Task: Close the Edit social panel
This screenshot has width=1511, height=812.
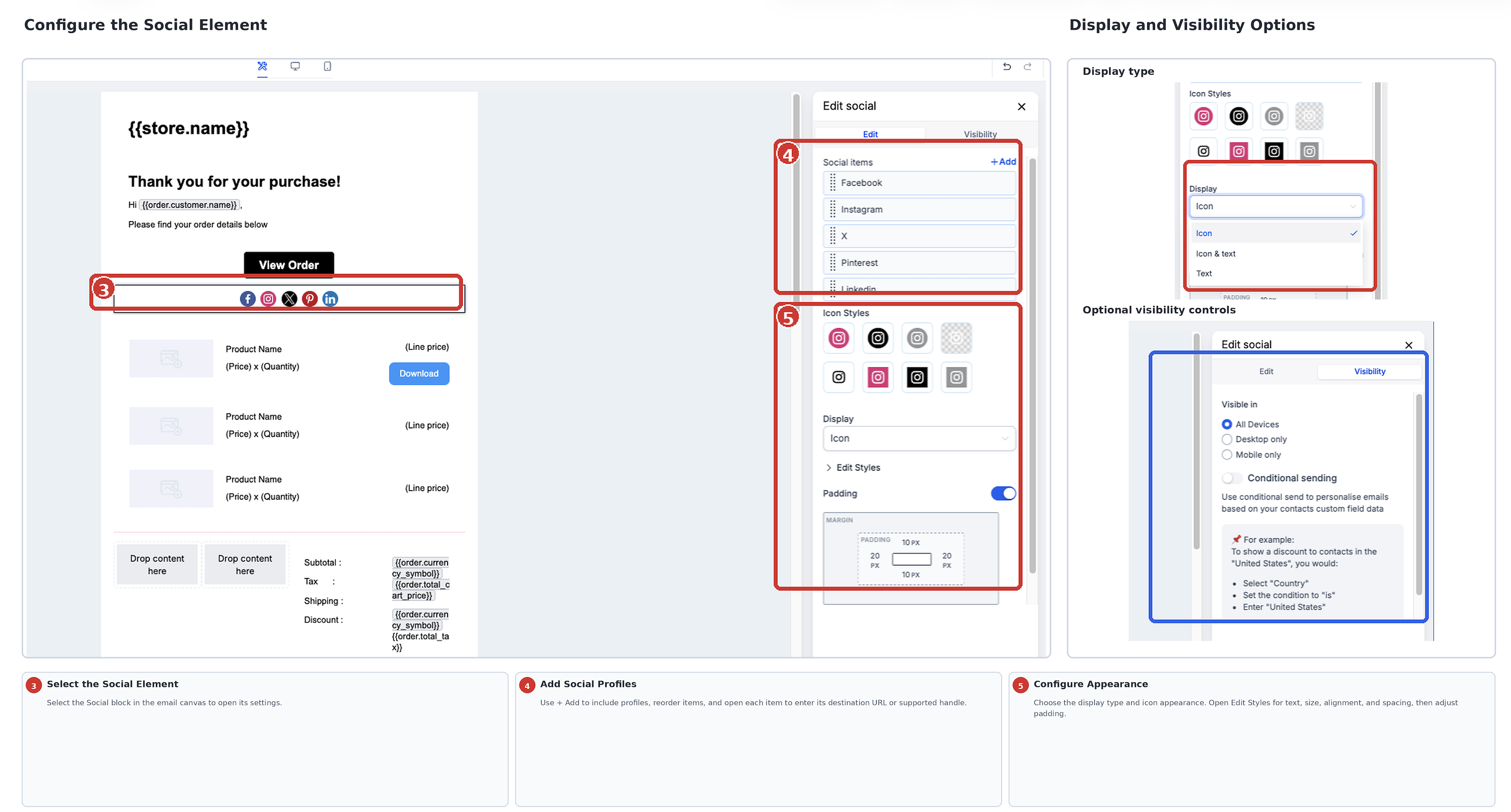Action: click(1022, 107)
